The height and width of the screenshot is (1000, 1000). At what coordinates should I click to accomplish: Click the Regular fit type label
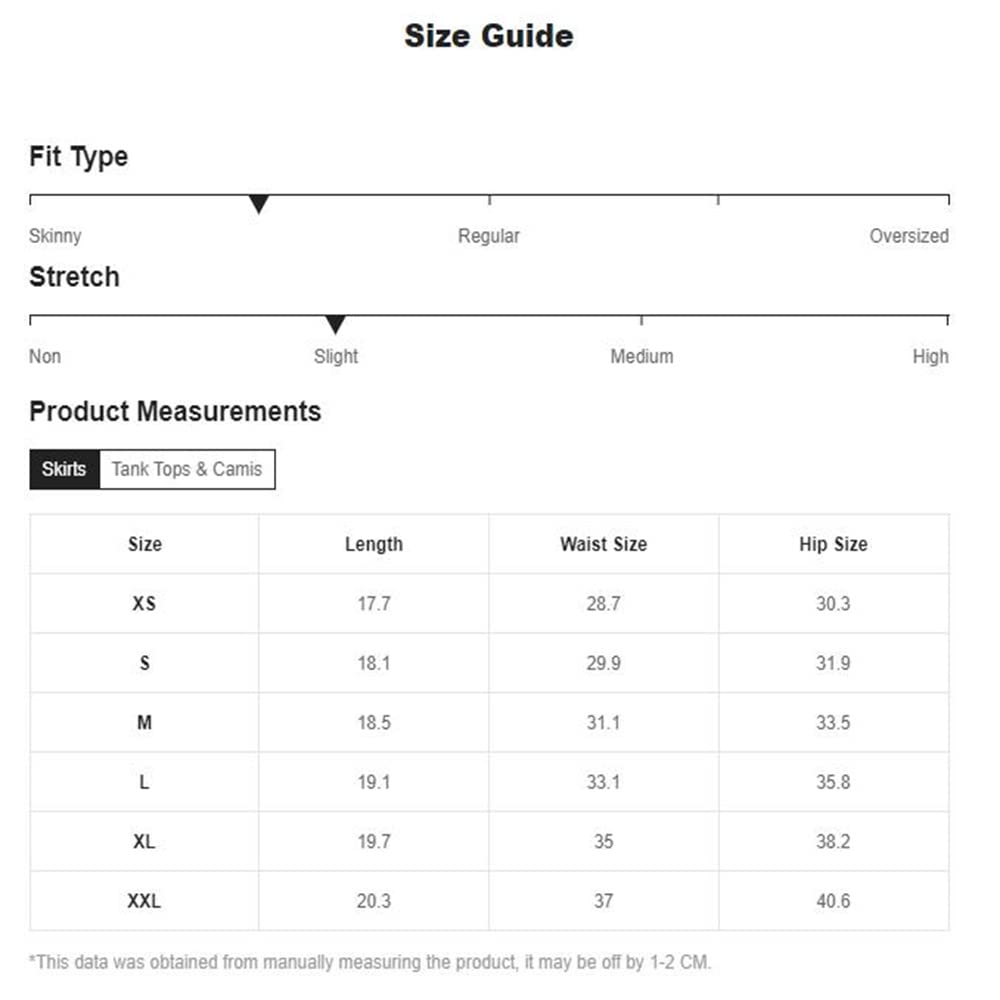click(x=489, y=236)
